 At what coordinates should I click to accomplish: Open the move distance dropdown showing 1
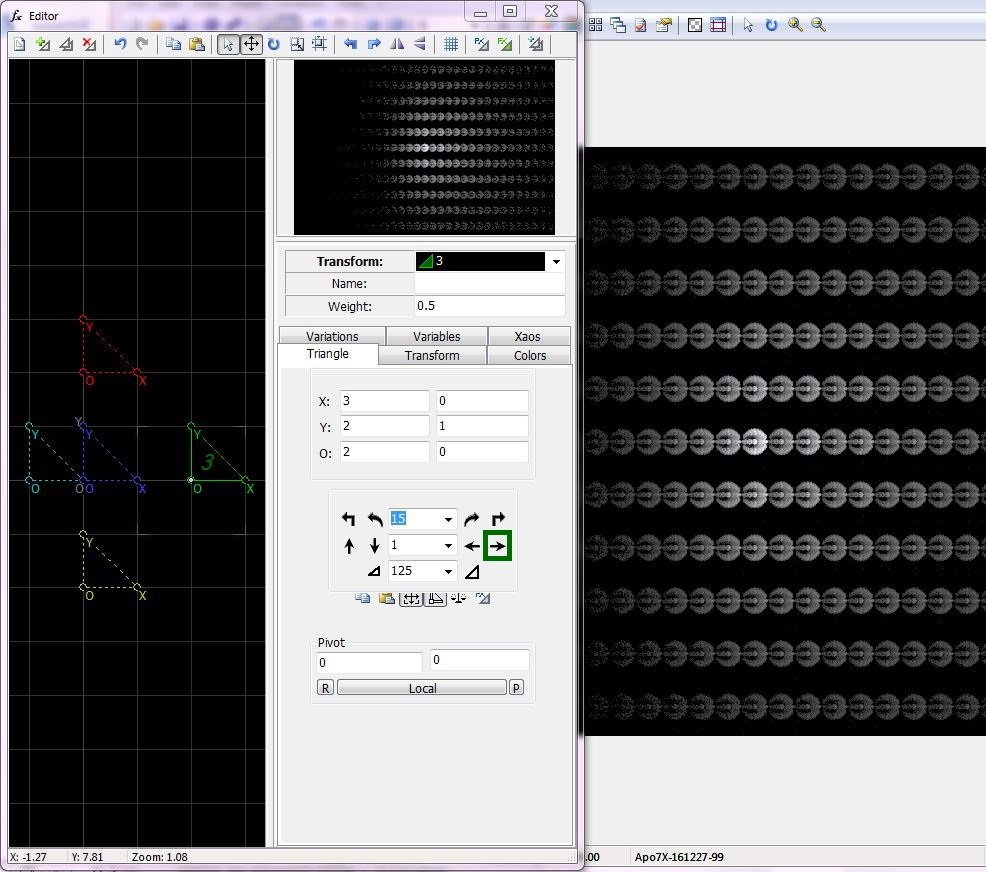point(448,546)
